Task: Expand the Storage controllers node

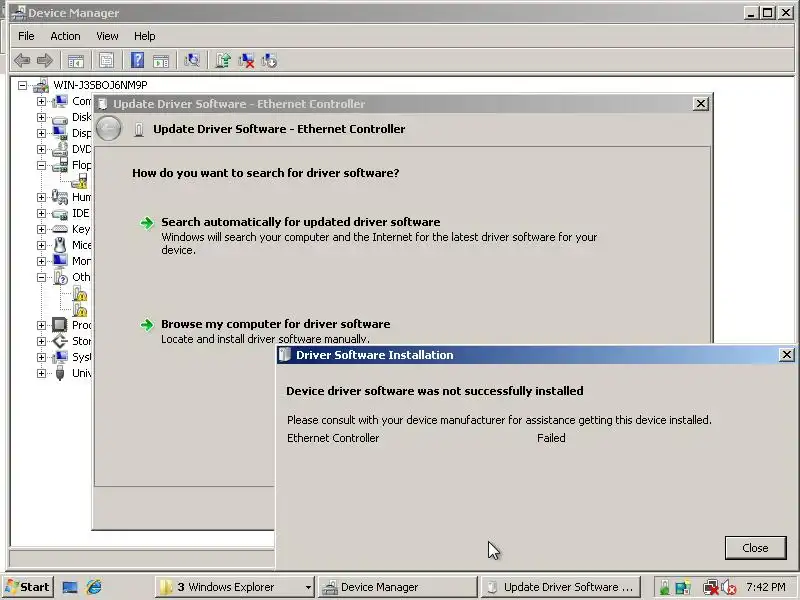Action: (41, 341)
